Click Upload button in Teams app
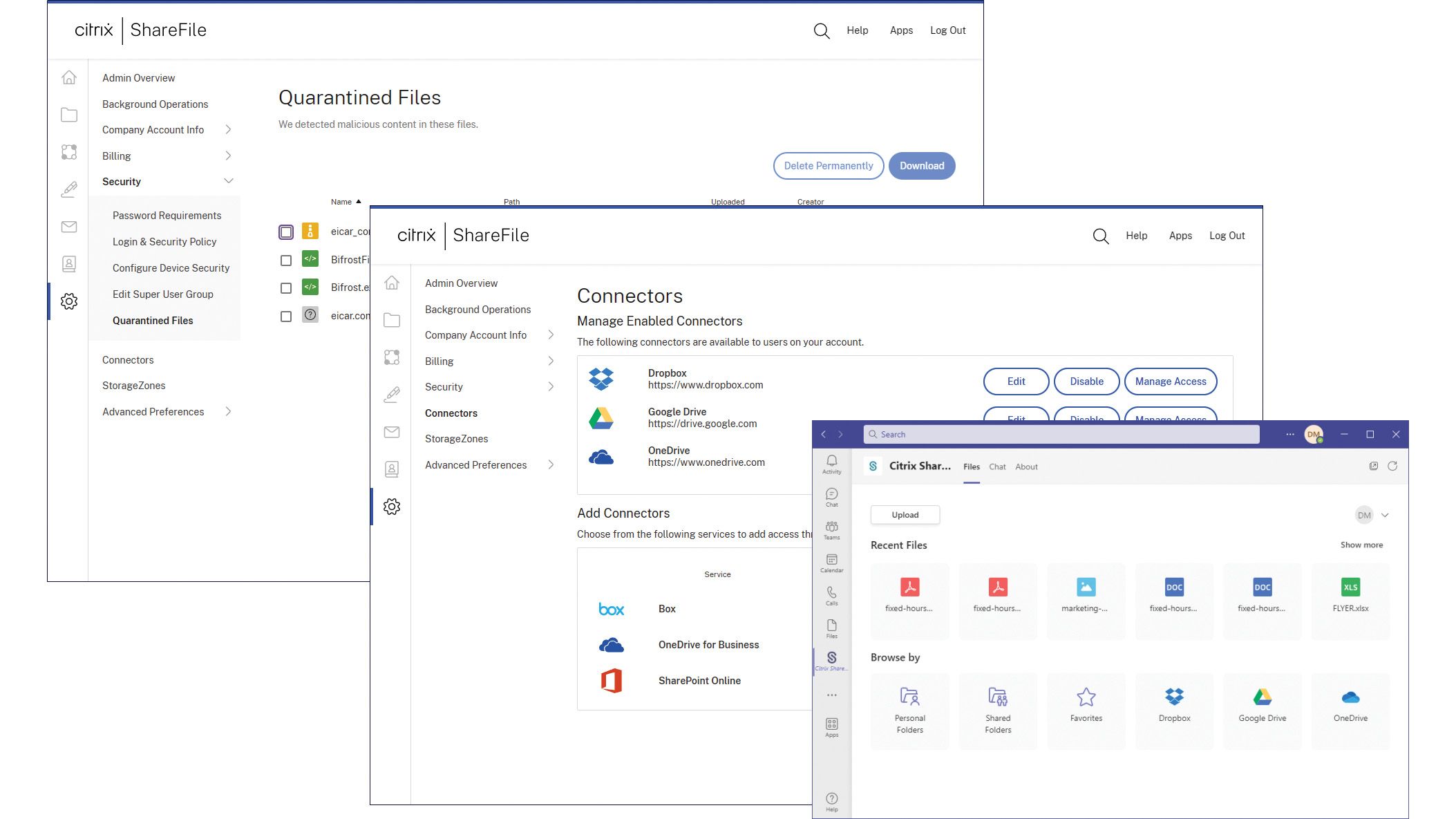The height and width of the screenshot is (819, 1456). [905, 515]
